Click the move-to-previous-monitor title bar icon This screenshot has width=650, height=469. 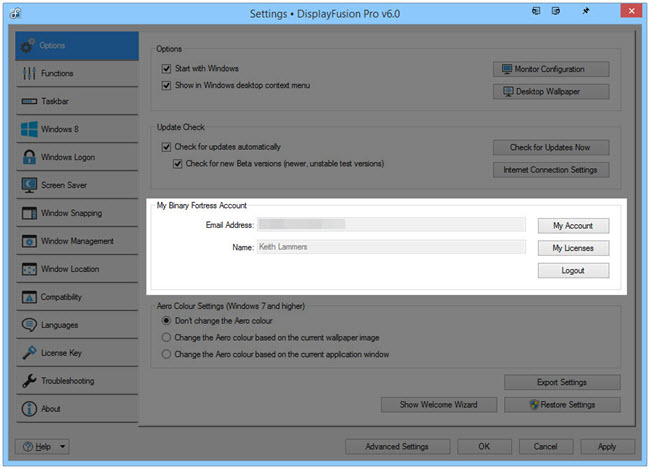click(x=536, y=11)
